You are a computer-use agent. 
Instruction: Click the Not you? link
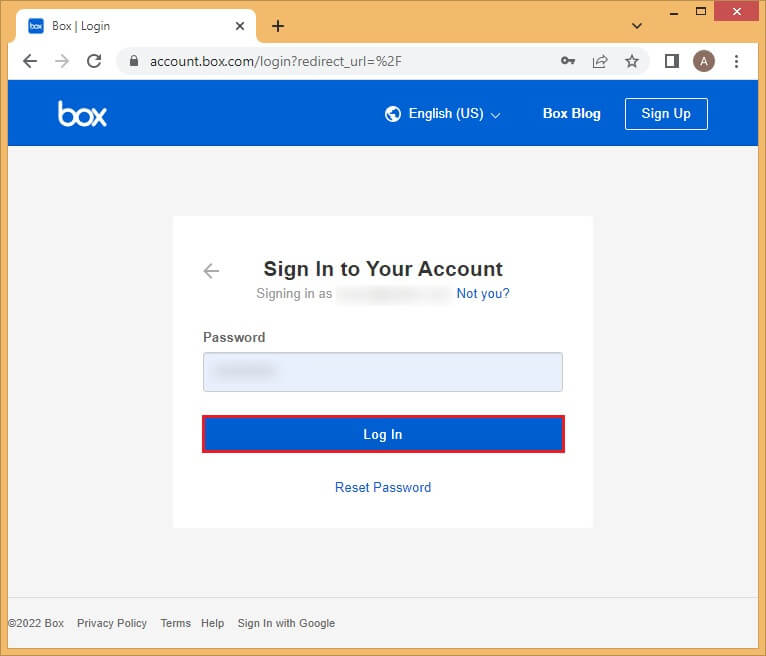483,294
